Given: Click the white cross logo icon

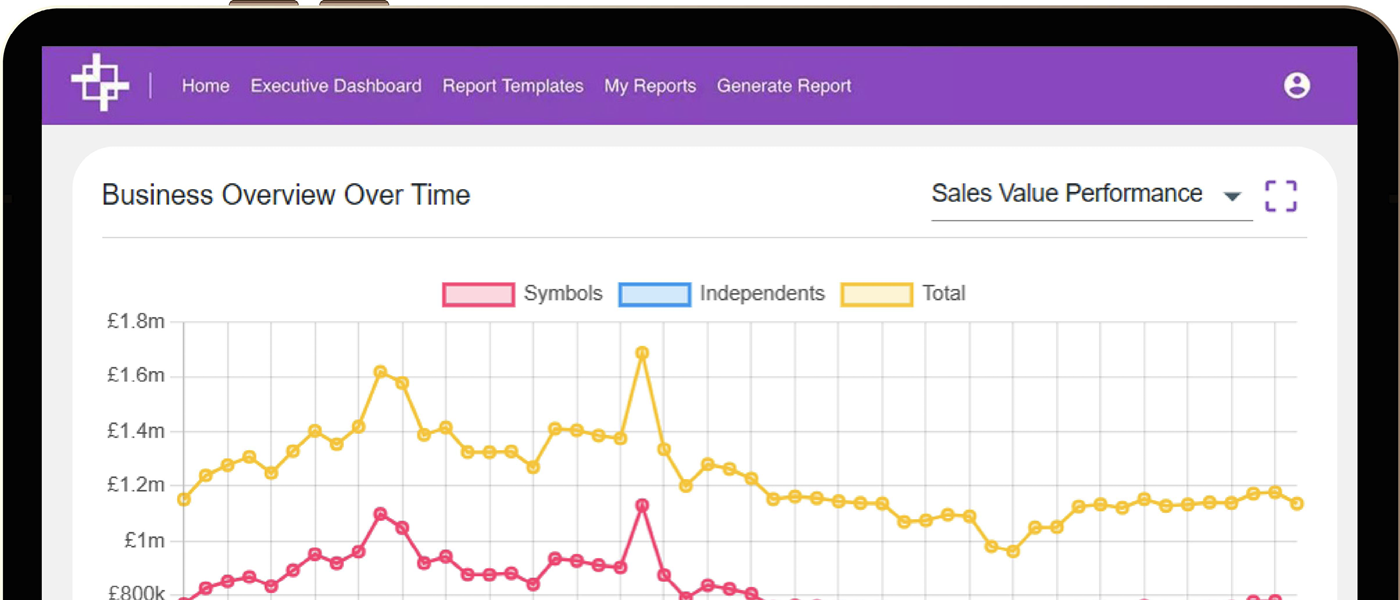Looking at the screenshot, I should pos(100,83).
